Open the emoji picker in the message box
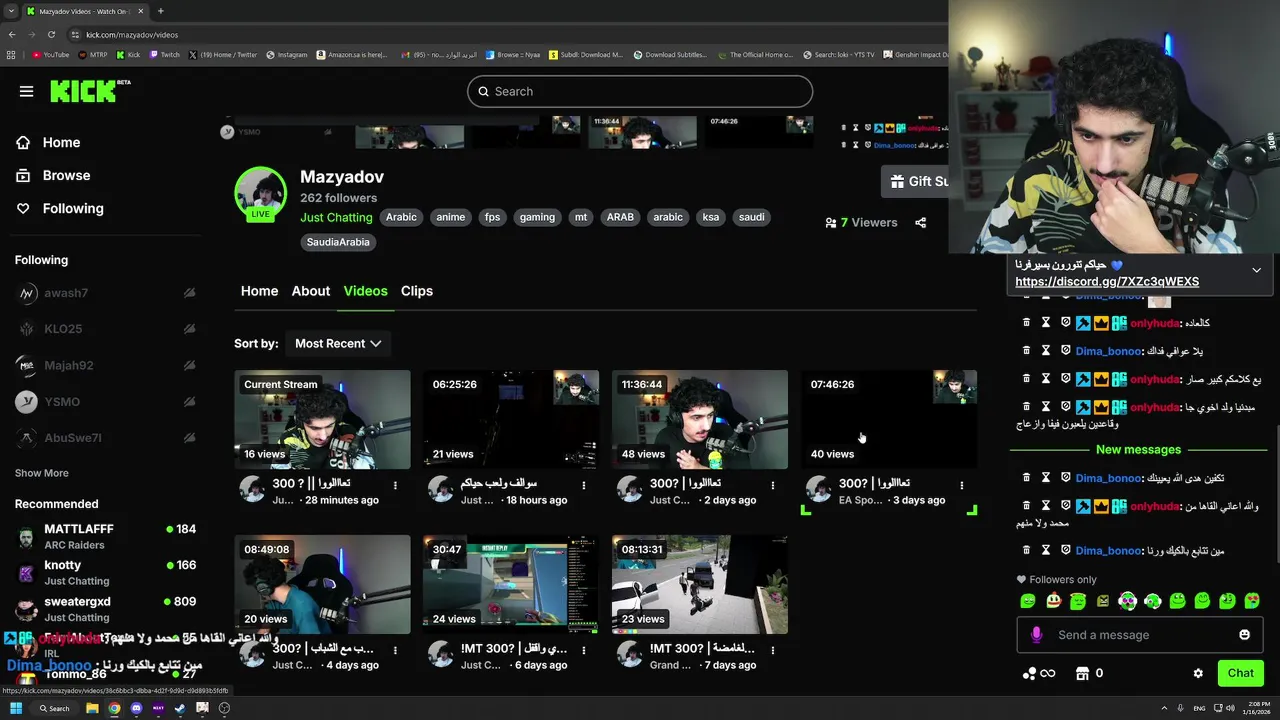Viewport: 1280px width, 720px height. coord(1244,635)
